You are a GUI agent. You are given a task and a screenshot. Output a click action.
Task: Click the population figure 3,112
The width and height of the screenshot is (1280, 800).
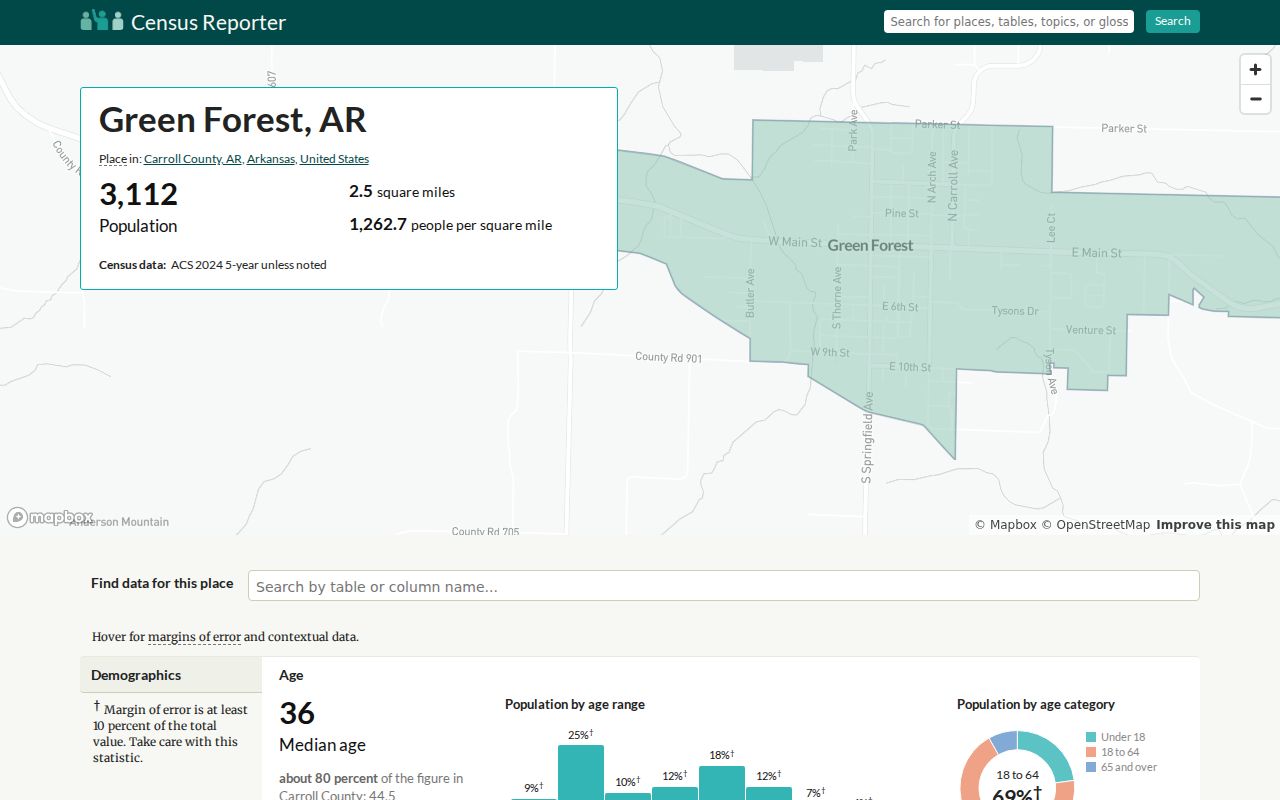point(138,194)
